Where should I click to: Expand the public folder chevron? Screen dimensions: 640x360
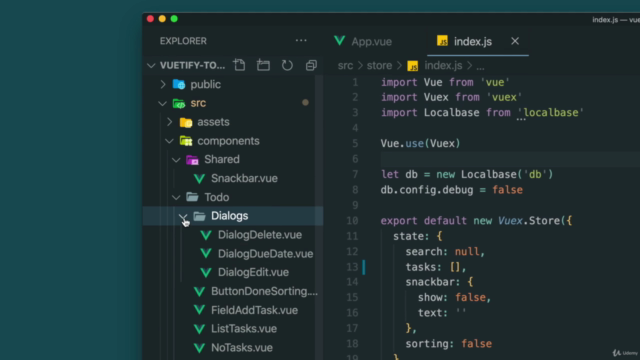[x=163, y=84]
